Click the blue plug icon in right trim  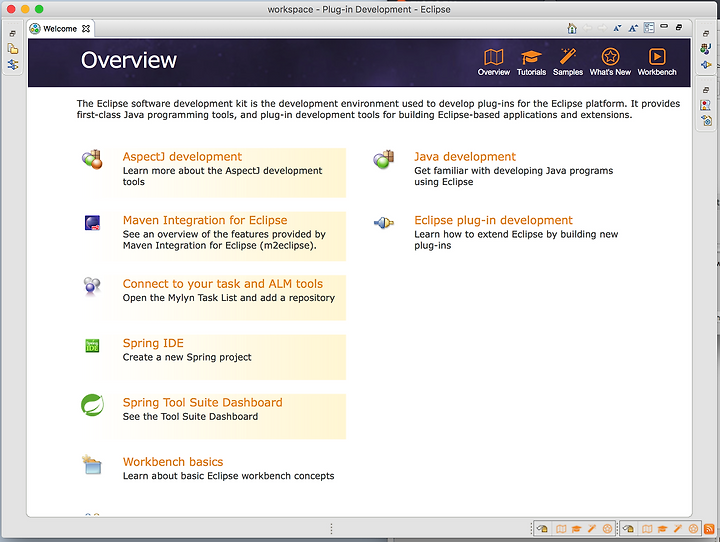(x=706, y=64)
